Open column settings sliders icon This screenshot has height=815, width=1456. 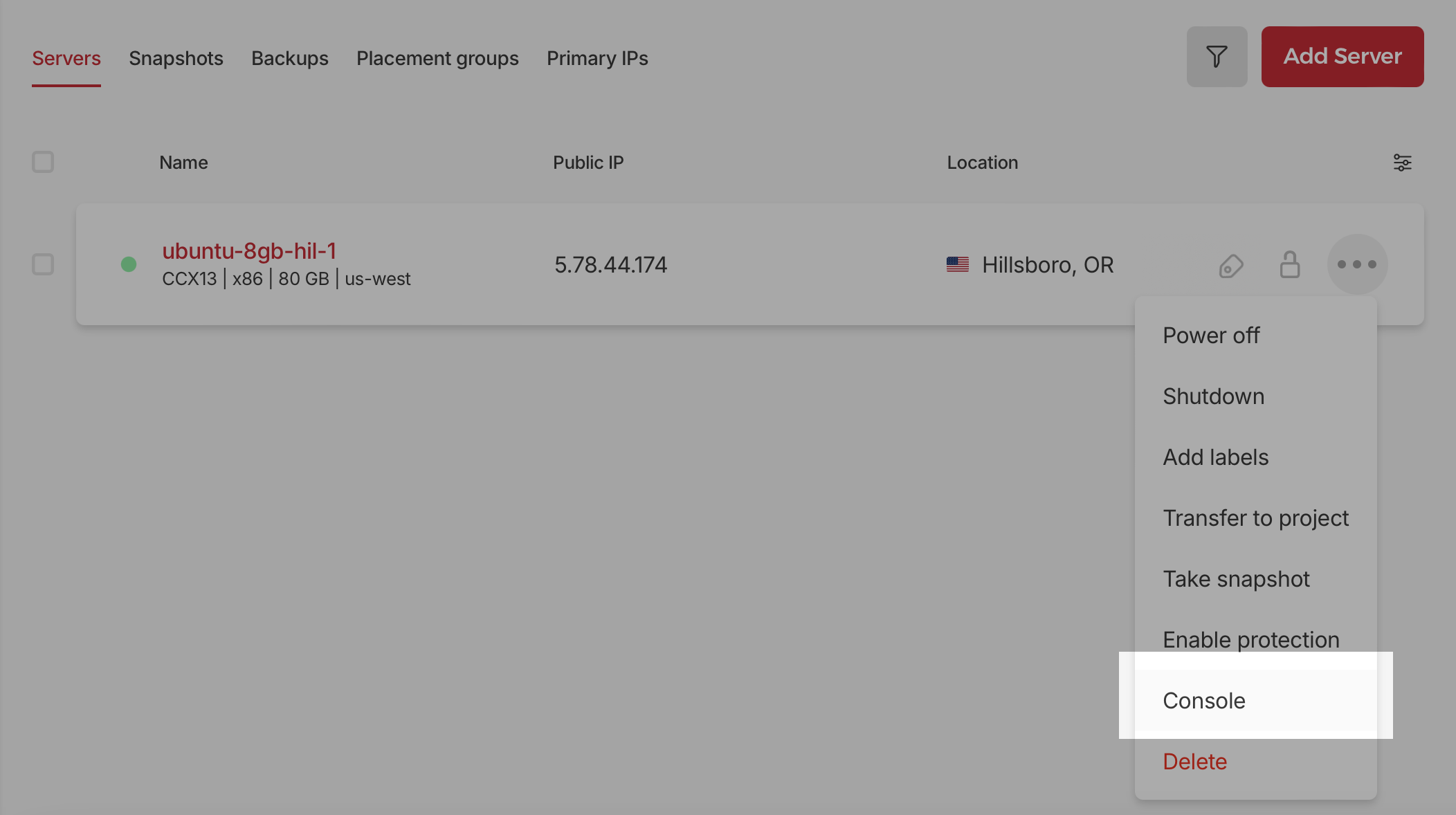click(1402, 163)
